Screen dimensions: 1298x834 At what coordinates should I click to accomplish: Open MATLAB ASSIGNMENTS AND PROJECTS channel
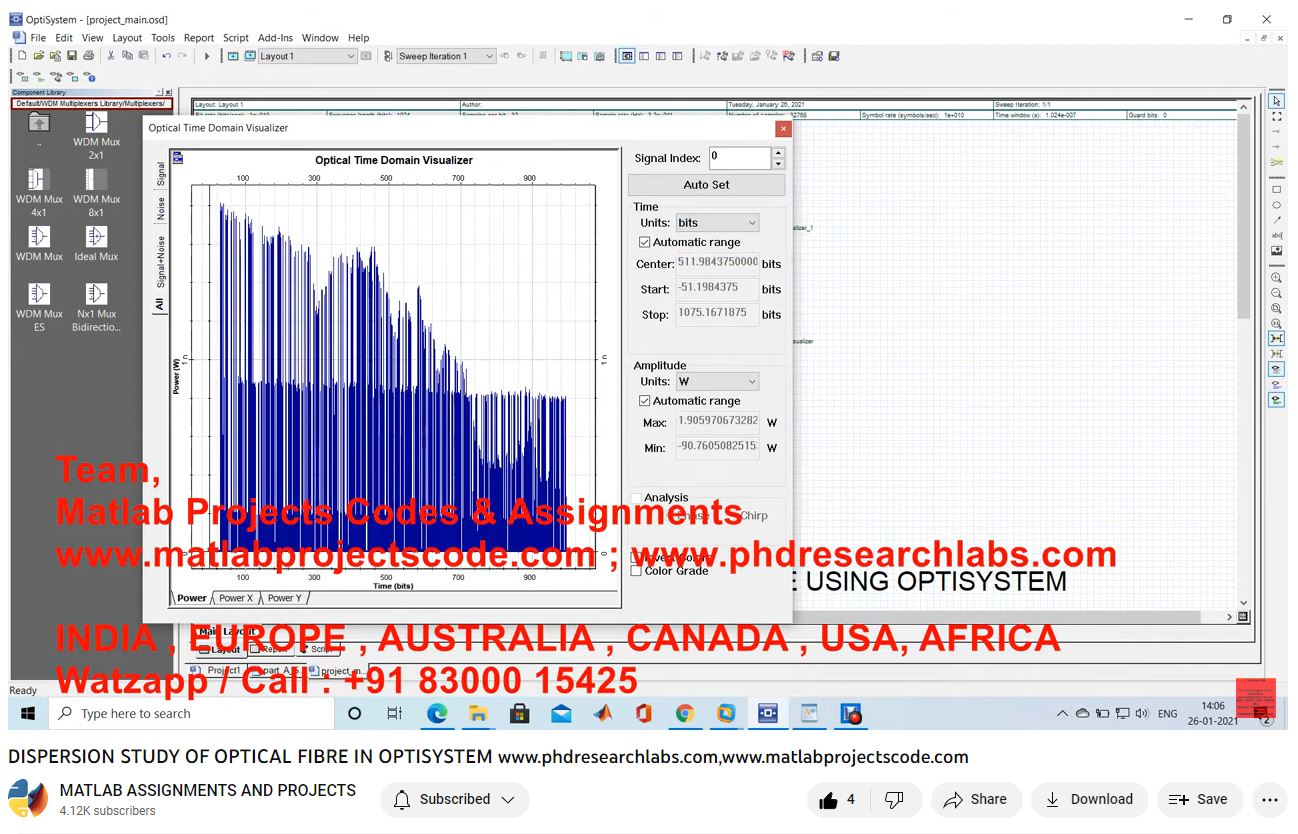coord(207,790)
